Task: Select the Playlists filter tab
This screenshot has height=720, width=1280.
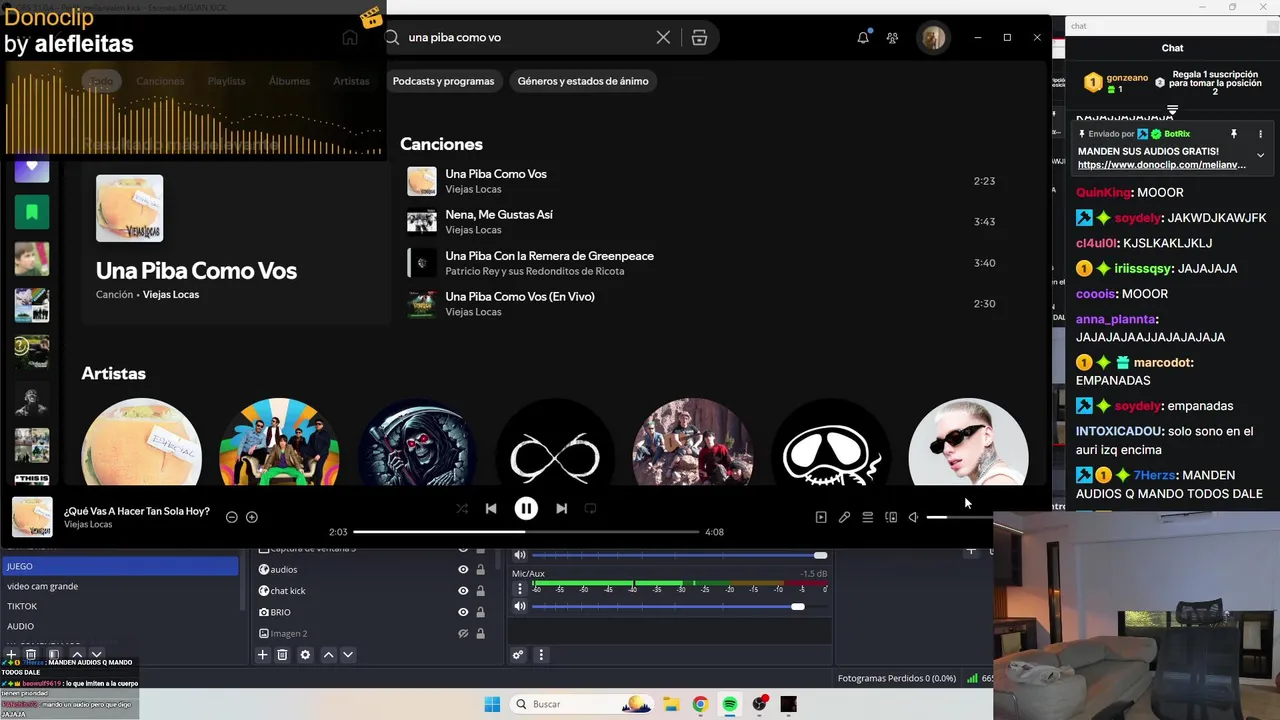Action: coord(226,81)
